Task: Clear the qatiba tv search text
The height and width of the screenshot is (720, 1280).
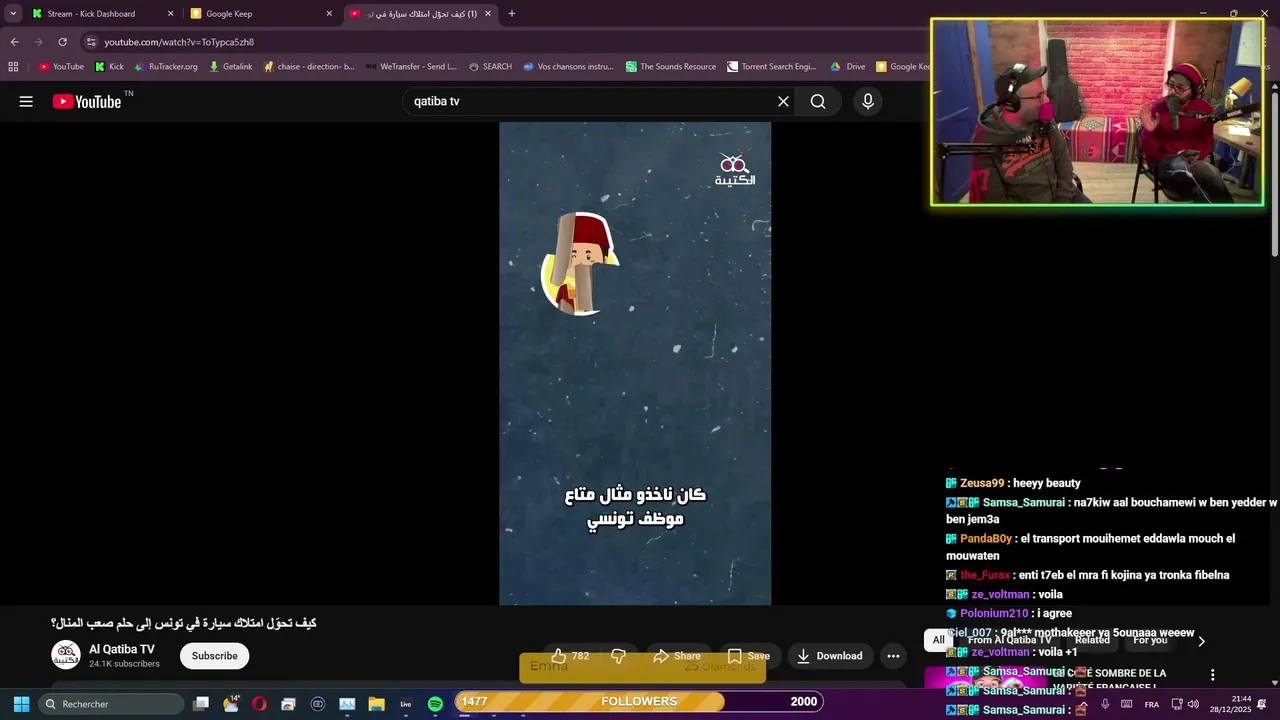Action: tap(783, 101)
